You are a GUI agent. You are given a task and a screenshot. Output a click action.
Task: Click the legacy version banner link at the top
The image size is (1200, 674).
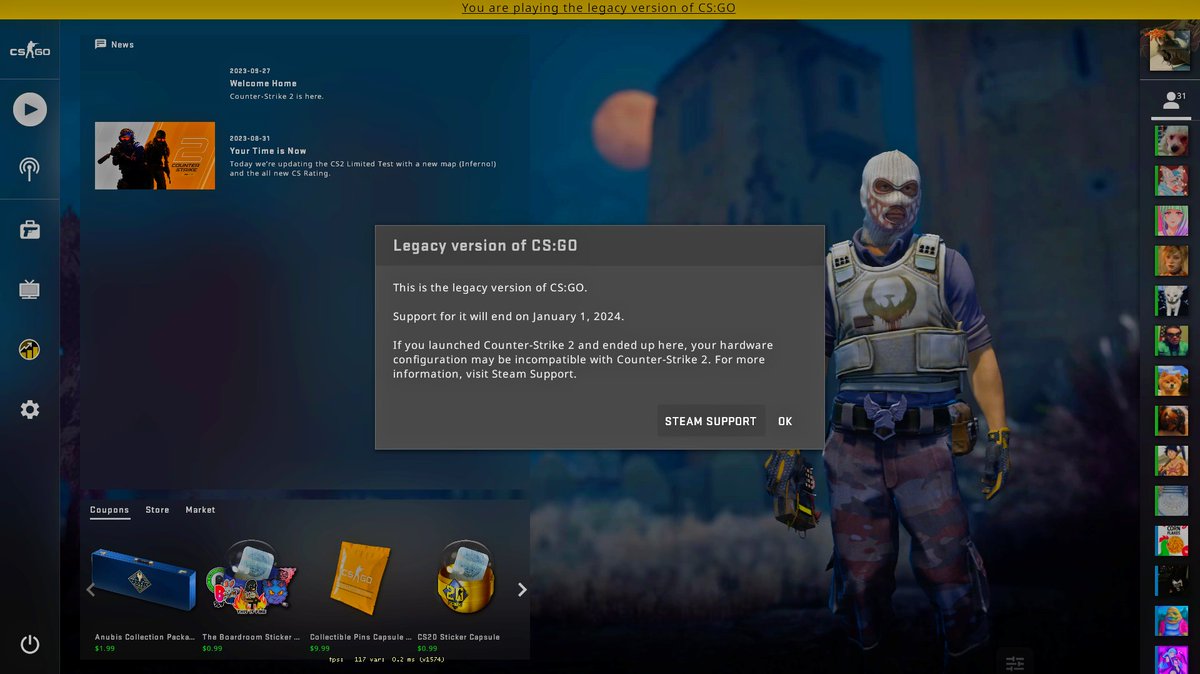pyautogui.click(x=599, y=8)
